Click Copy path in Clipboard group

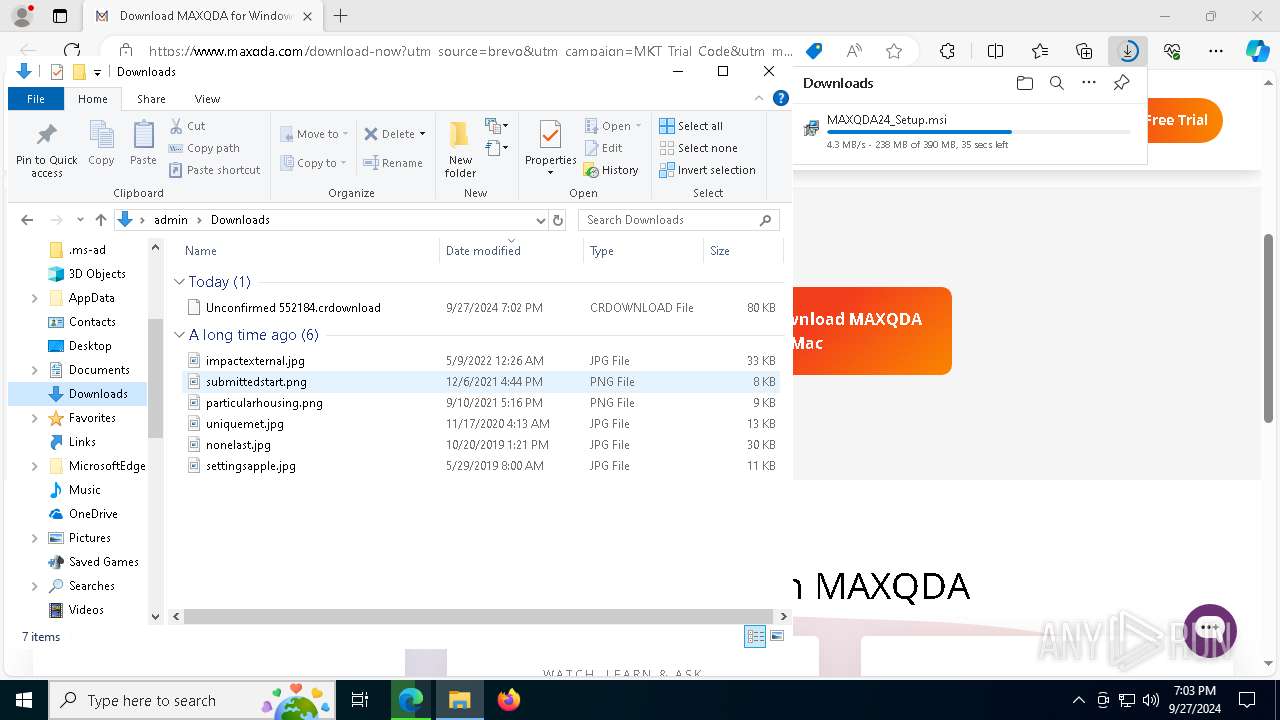click(x=204, y=148)
